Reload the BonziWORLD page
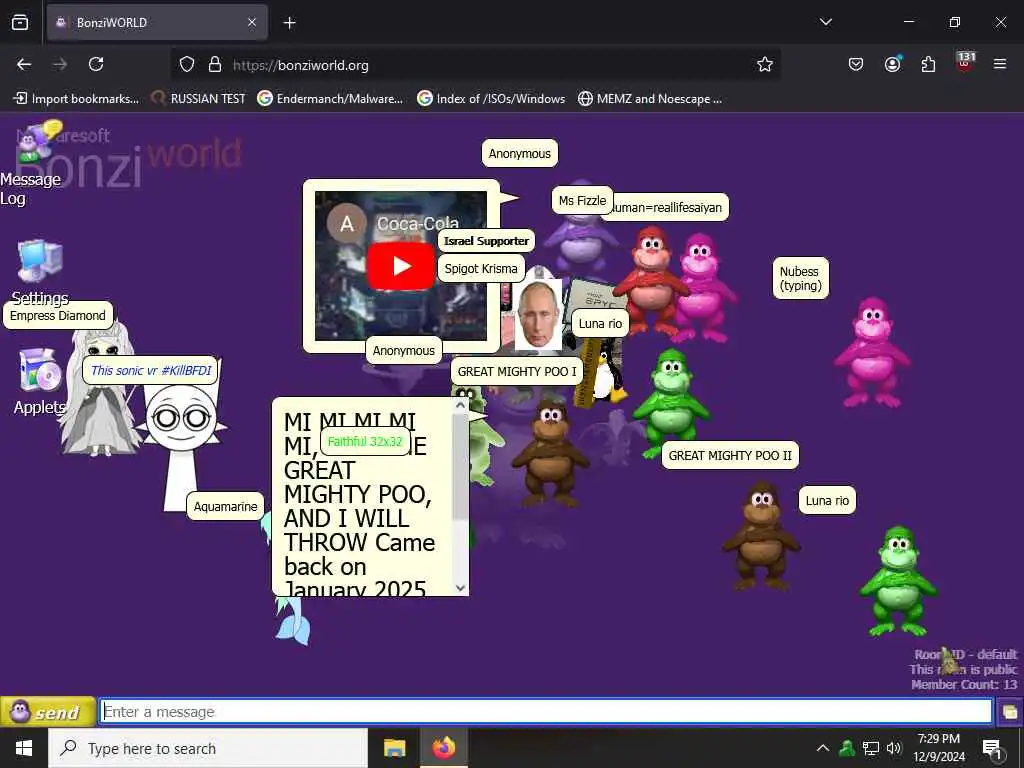The image size is (1024, 768). point(96,64)
